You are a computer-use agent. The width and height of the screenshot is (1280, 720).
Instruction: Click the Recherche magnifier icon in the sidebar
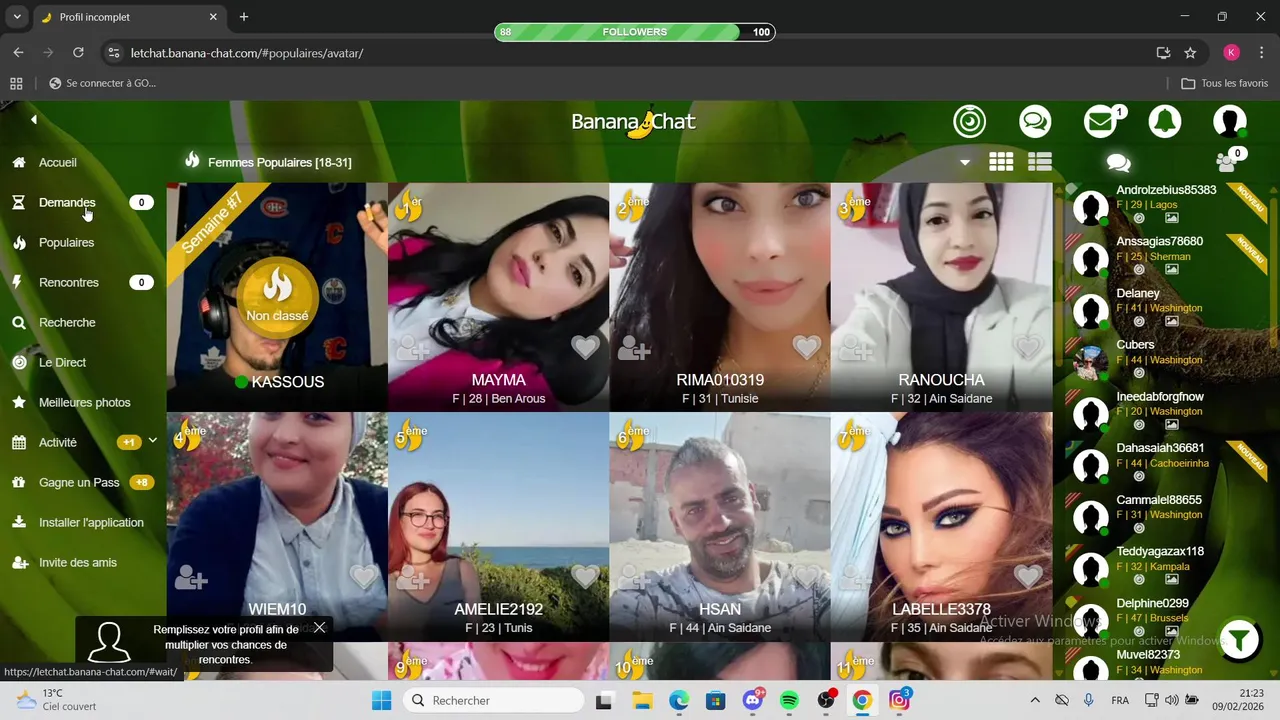[x=19, y=322]
